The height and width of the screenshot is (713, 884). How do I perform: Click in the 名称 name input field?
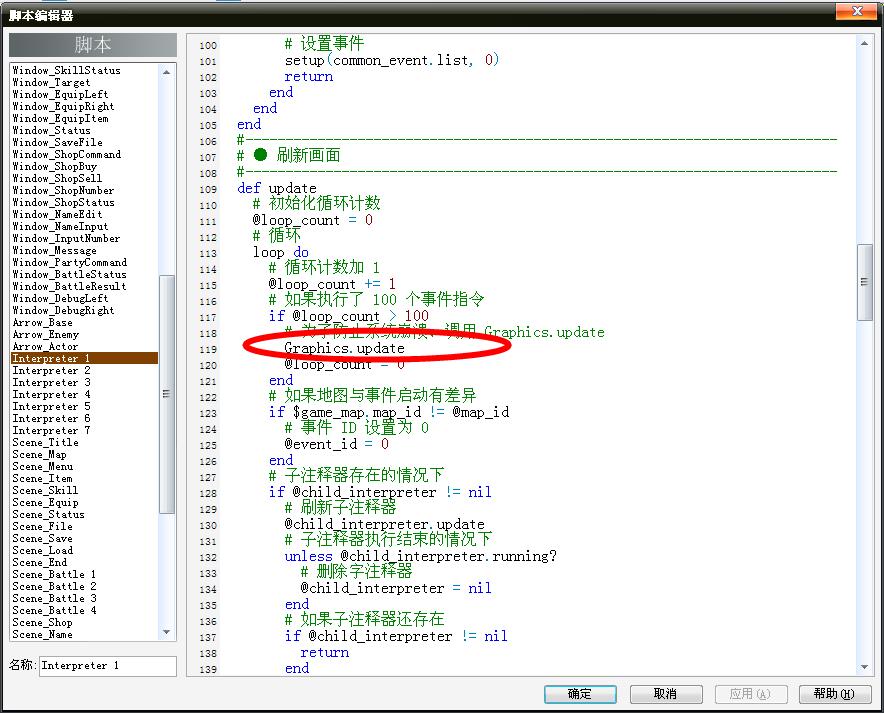coord(108,666)
